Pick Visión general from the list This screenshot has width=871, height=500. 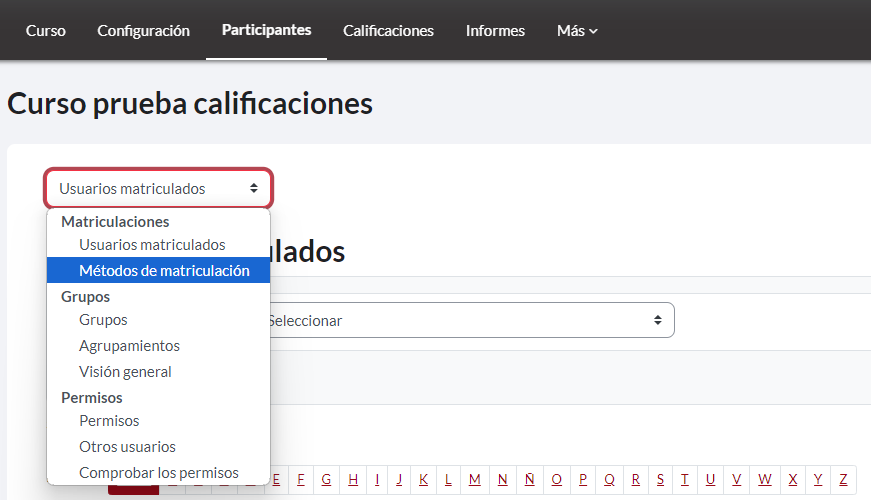pyautogui.click(x=125, y=372)
